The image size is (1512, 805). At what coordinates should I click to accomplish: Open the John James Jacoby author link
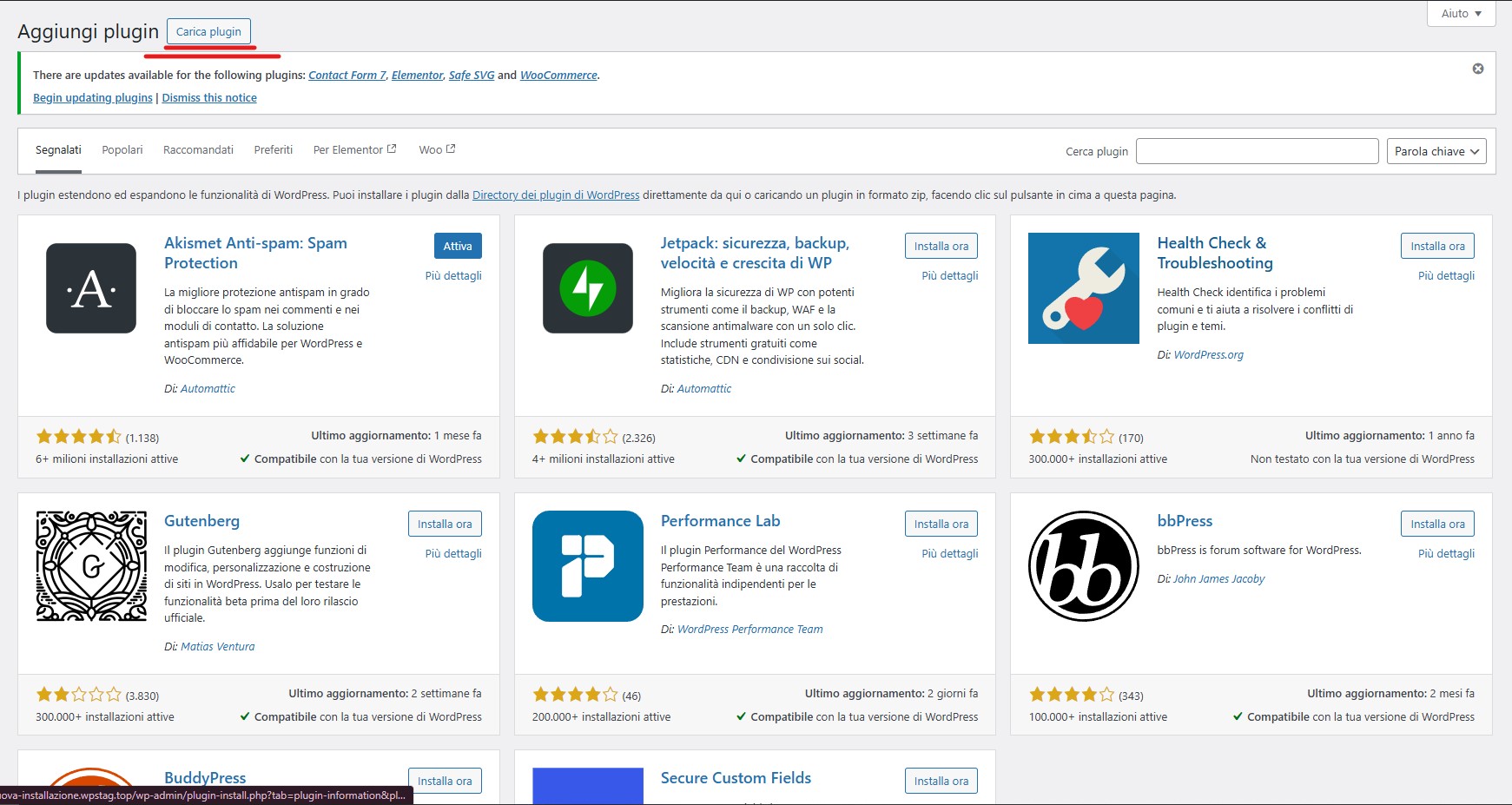point(1218,579)
